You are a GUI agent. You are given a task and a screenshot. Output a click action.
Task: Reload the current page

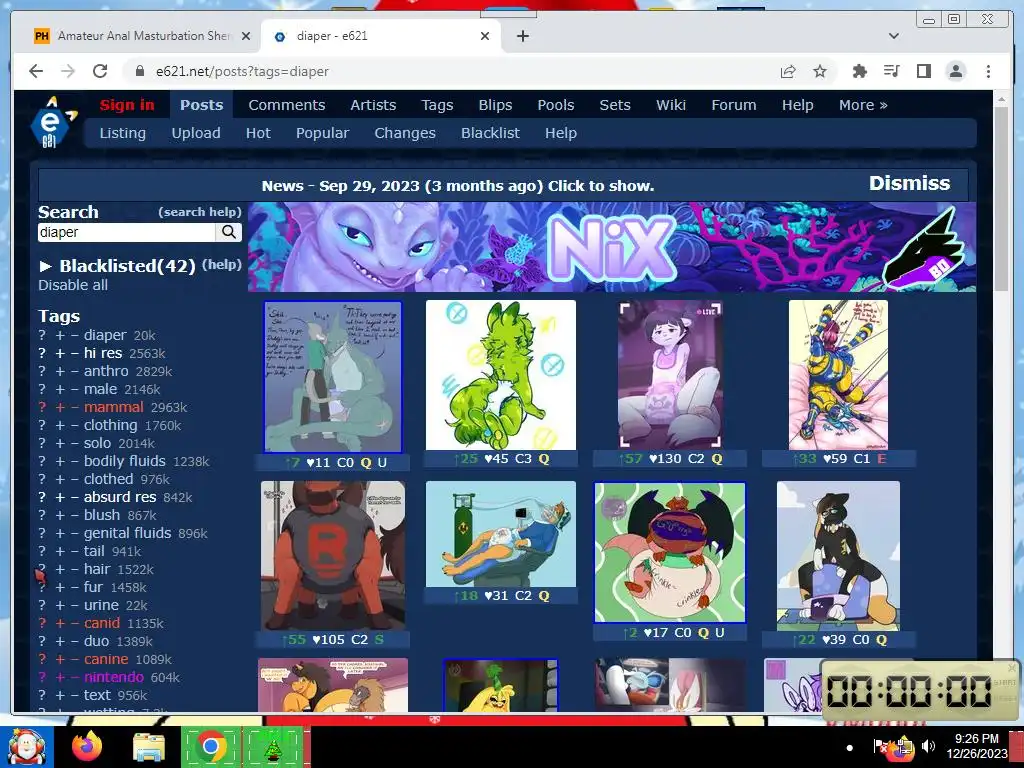pyautogui.click(x=100, y=71)
